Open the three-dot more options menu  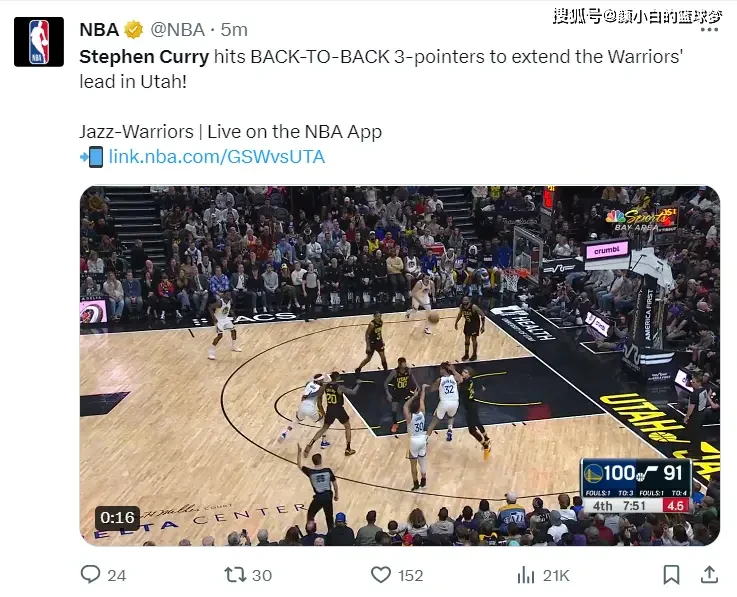(x=709, y=30)
